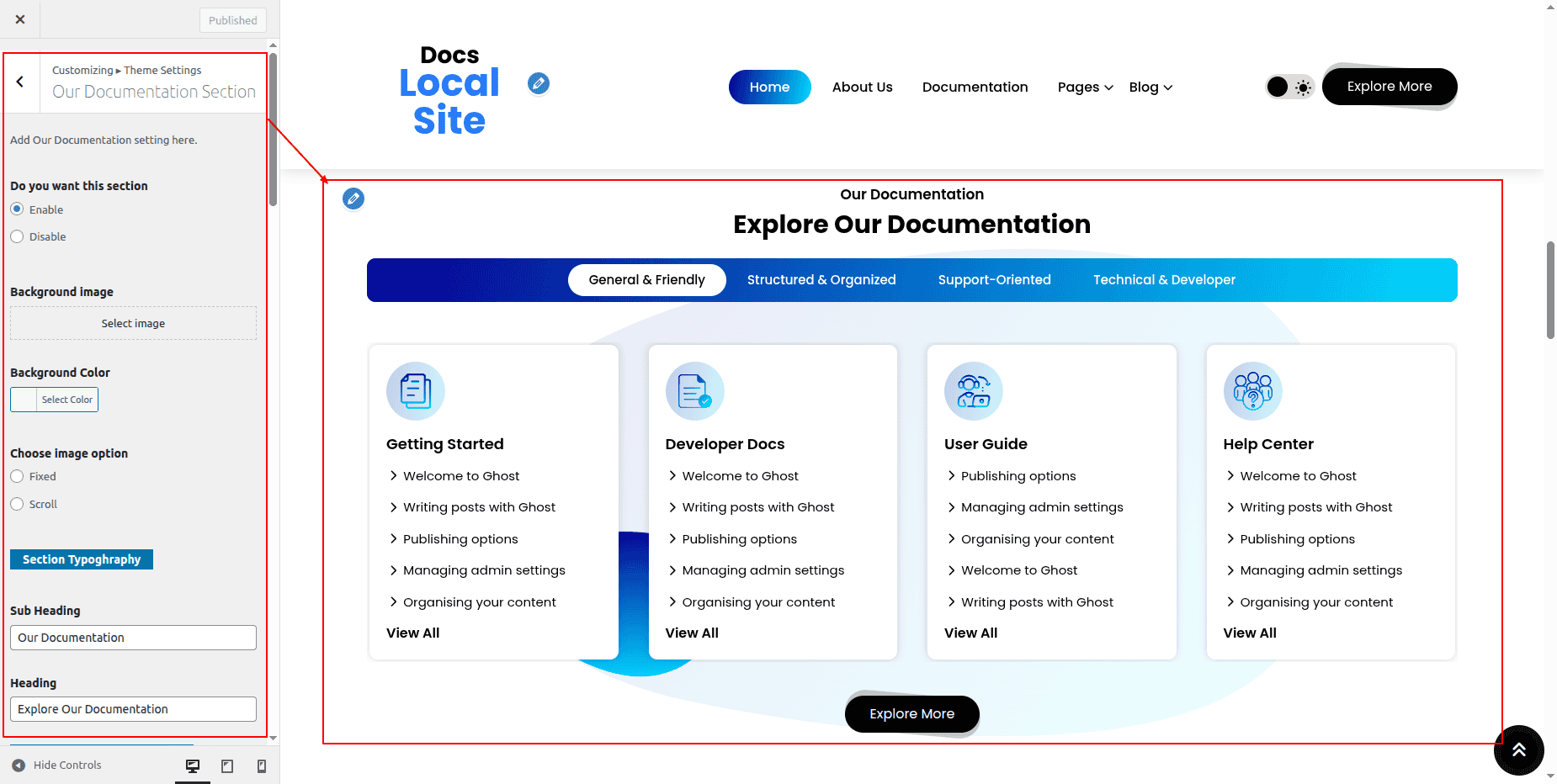
Task: Switch to desktop preview device icon
Action: coord(193,765)
